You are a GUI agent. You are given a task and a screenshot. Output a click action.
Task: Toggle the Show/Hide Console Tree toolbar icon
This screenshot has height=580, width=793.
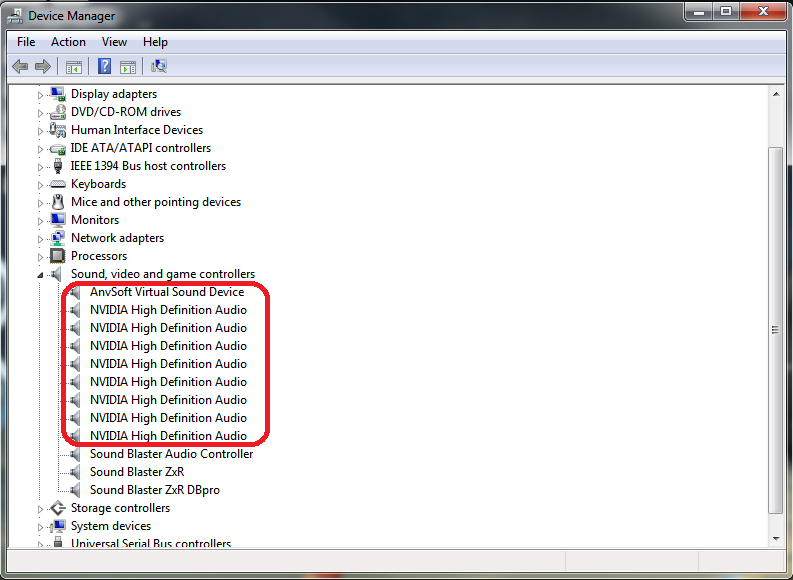pos(74,66)
